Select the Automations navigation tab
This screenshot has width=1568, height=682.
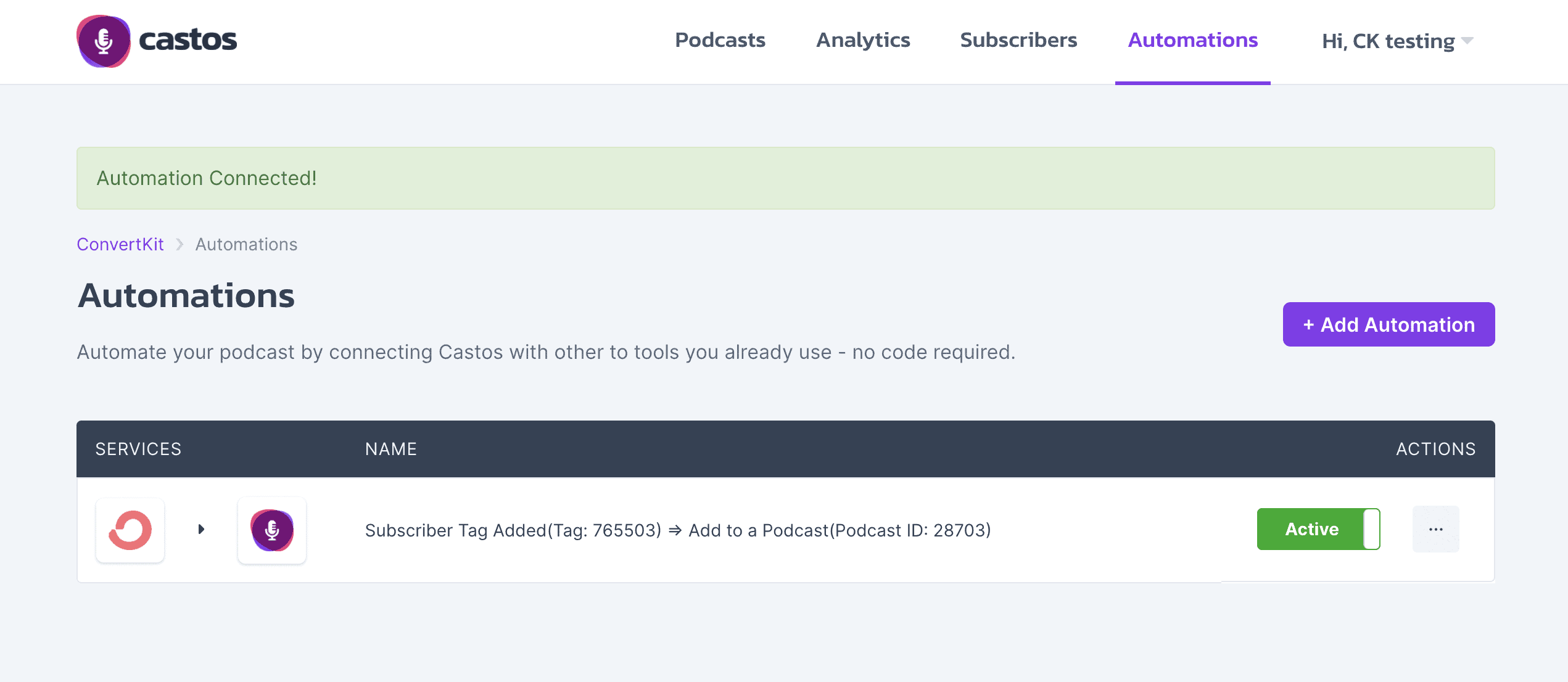point(1193,40)
